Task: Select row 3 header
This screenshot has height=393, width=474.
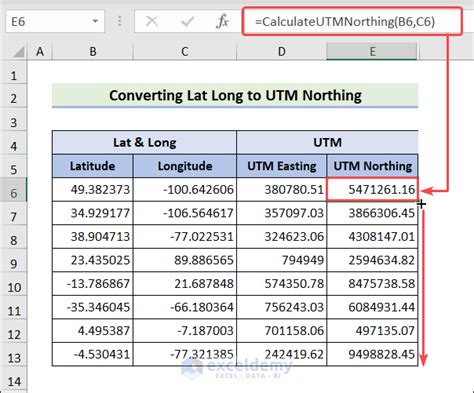Action: pos(13,119)
